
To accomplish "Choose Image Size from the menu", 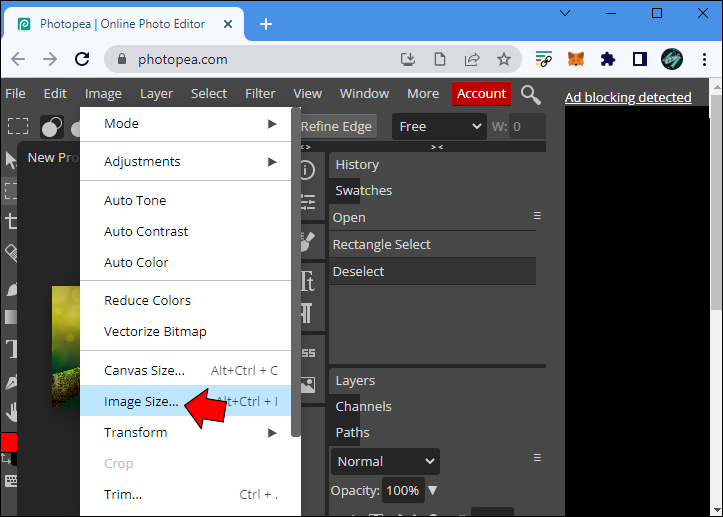I will pos(141,402).
